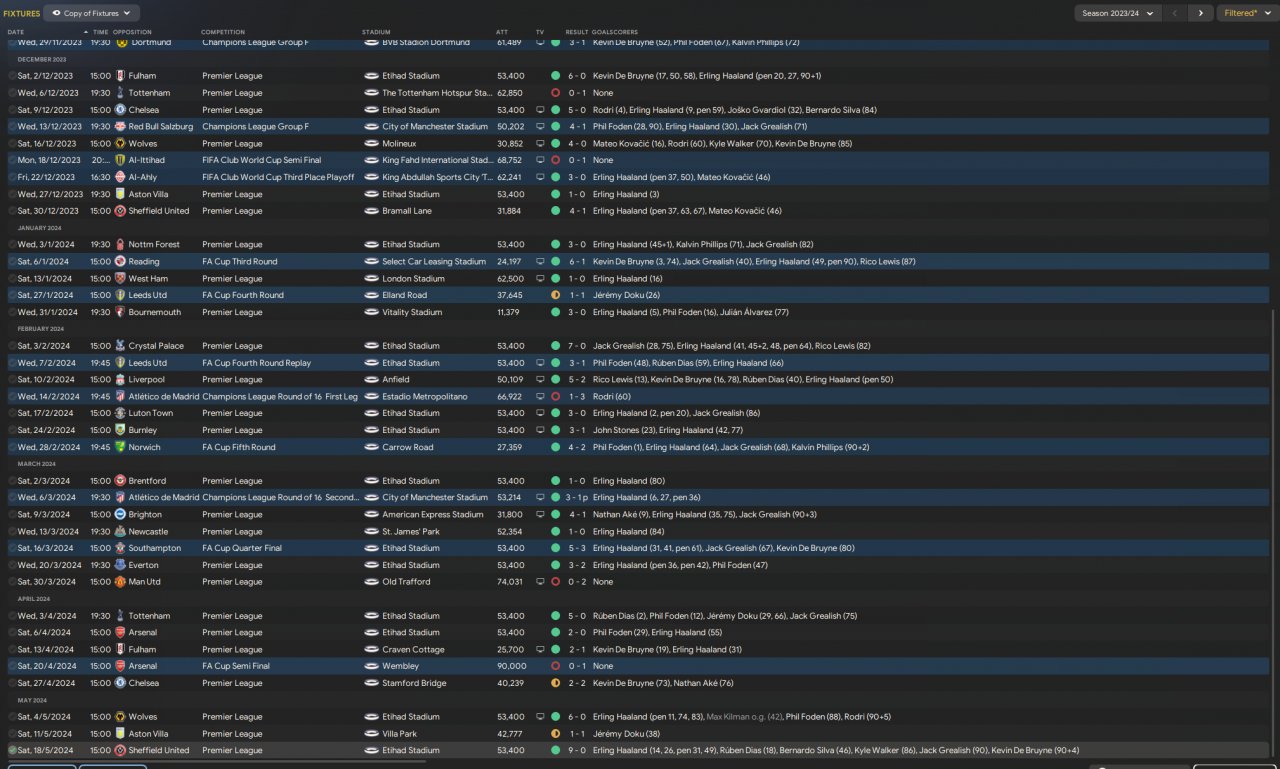Click the Crystal Palace club badge
The width and height of the screenshot is (1280, 769).
(x=121, y=346)
